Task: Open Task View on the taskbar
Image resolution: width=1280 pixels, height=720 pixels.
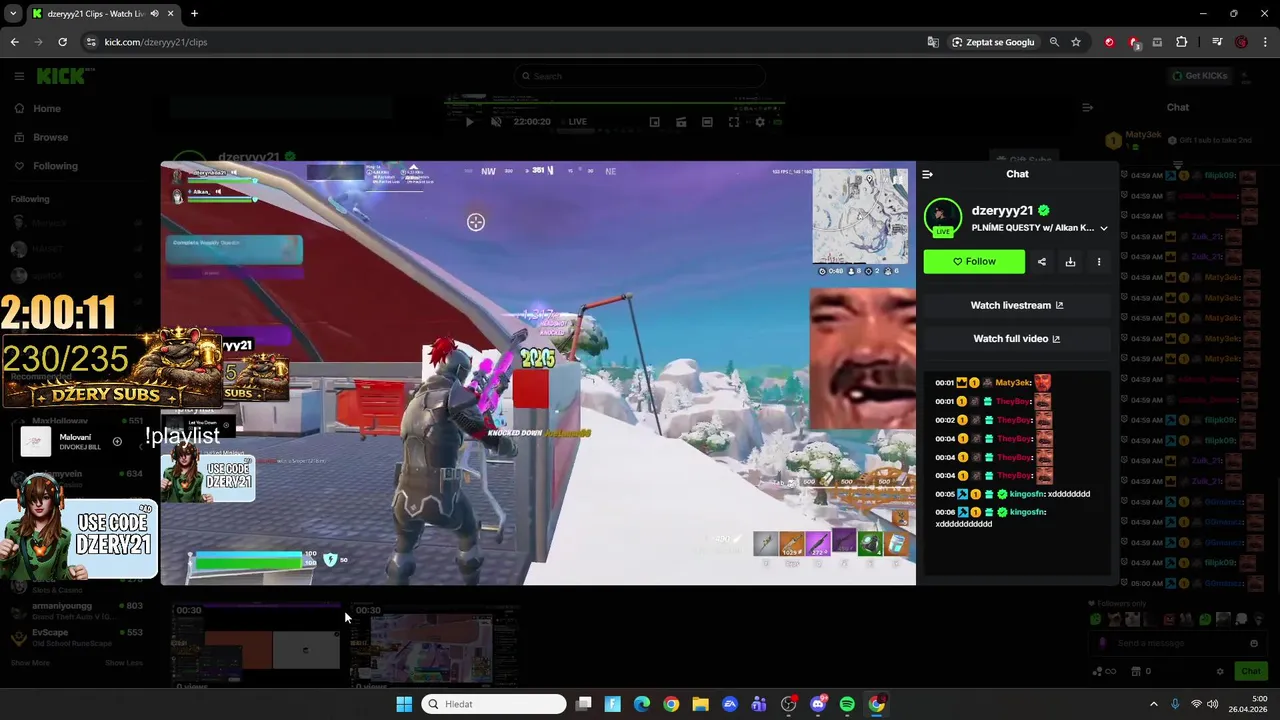Action: pos(584,704)
